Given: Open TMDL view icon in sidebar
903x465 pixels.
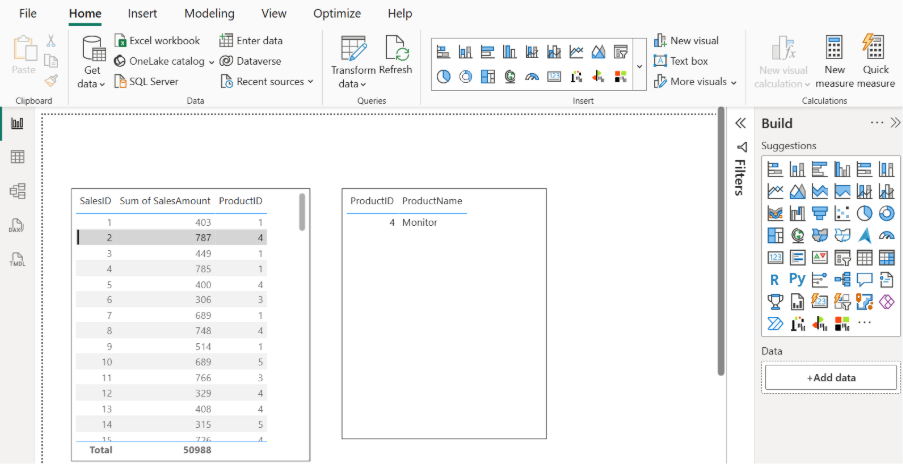Looking at the screenshot, I should coord(17,260).
